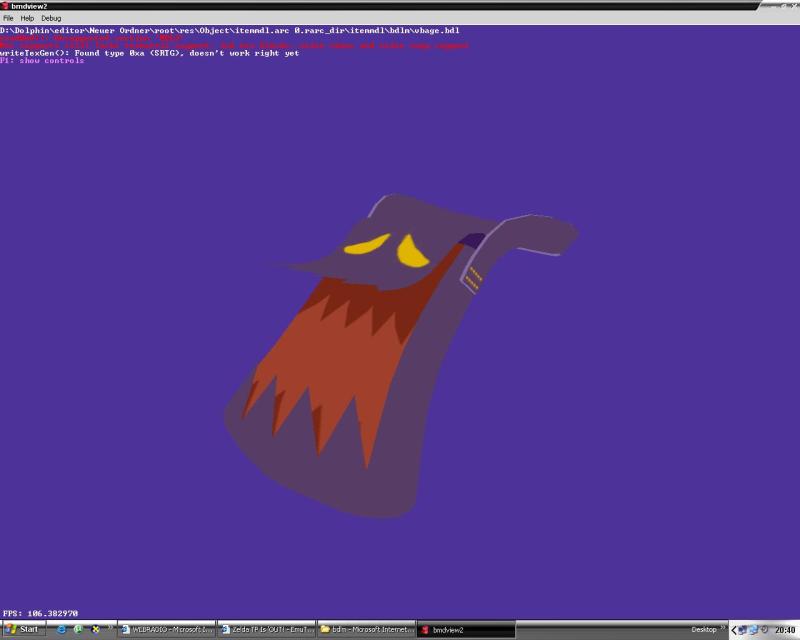Click the first monitor icon in system tray
The image size is (800, 640).
pyautogui.click(x=743, y=630)
